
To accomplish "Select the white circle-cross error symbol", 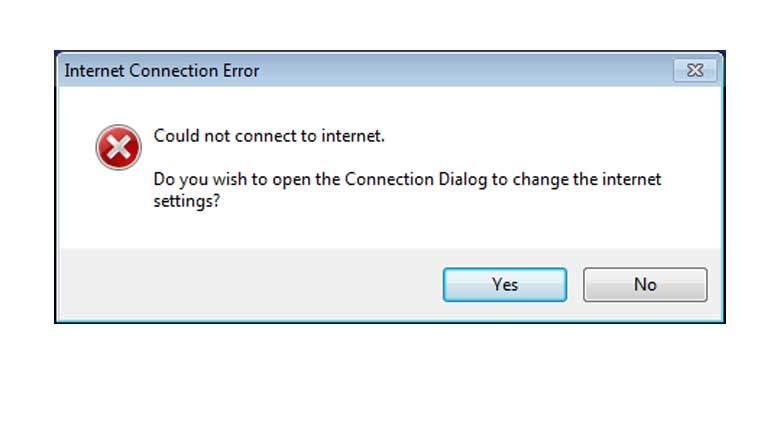I will pos(118,149).
